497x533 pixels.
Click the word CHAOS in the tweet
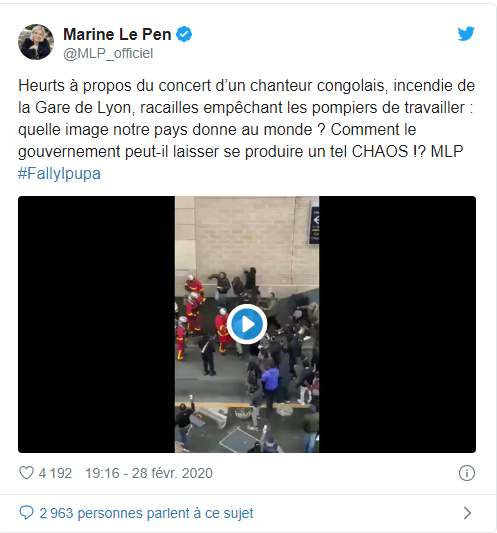380,151
